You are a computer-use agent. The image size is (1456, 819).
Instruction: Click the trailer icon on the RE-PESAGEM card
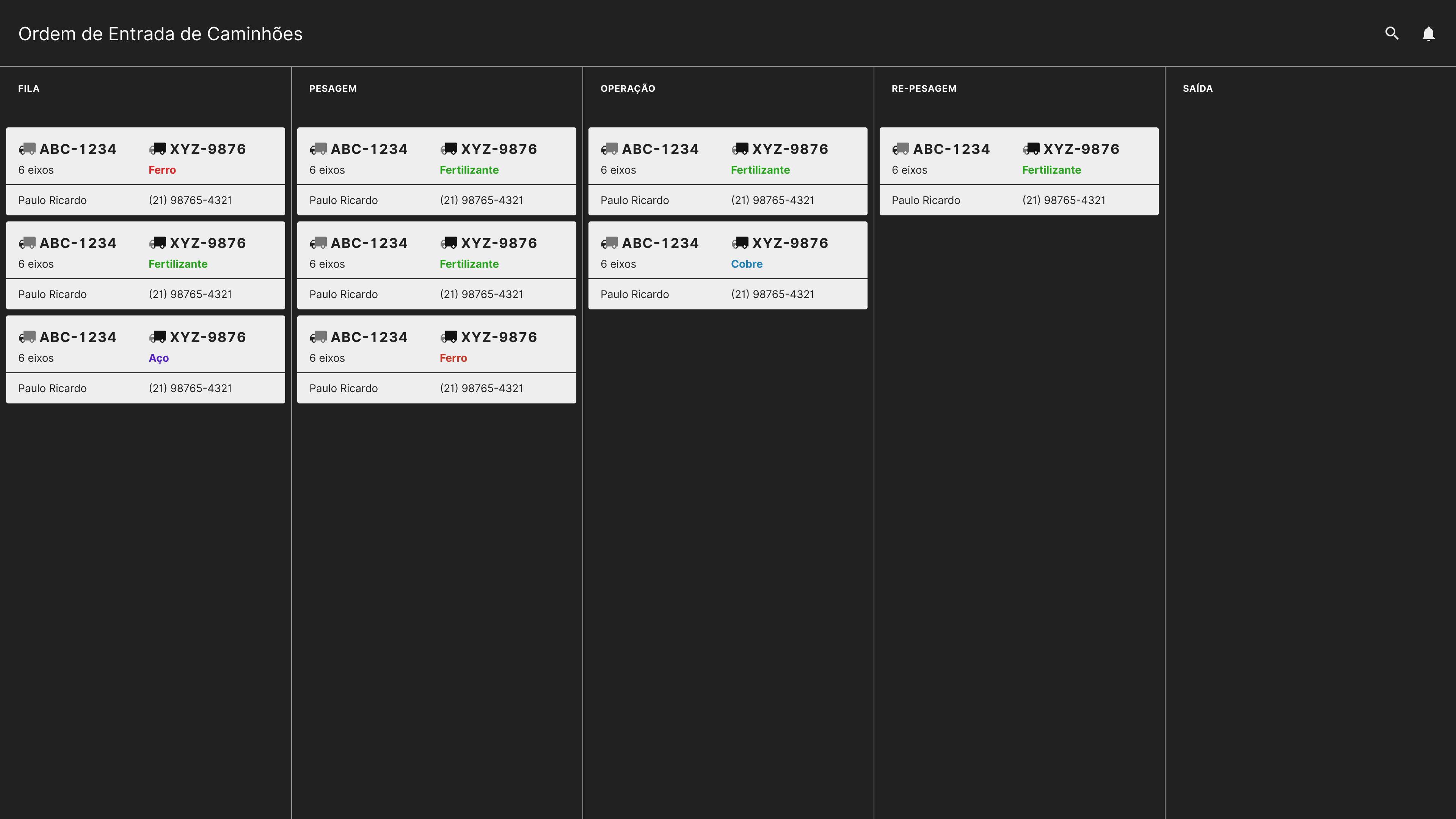(1031, 149)
